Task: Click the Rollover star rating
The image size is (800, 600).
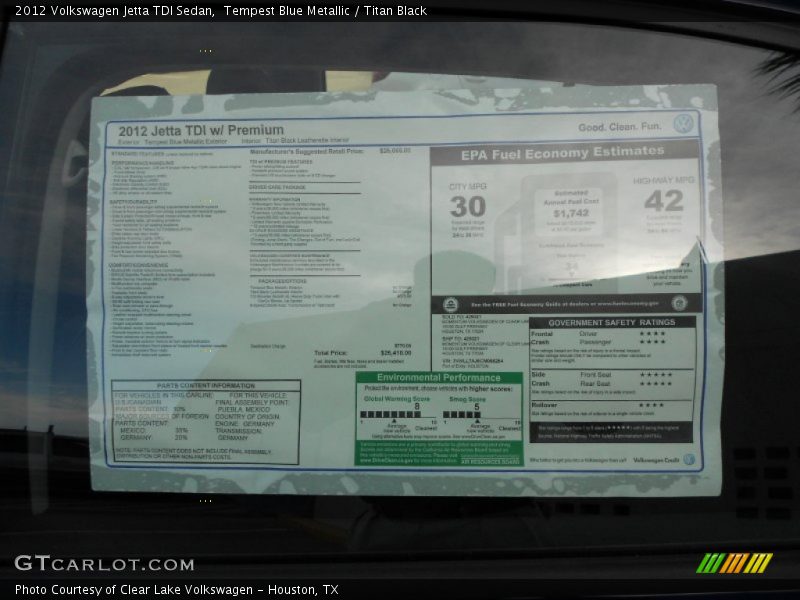Action: coord(651,405)
